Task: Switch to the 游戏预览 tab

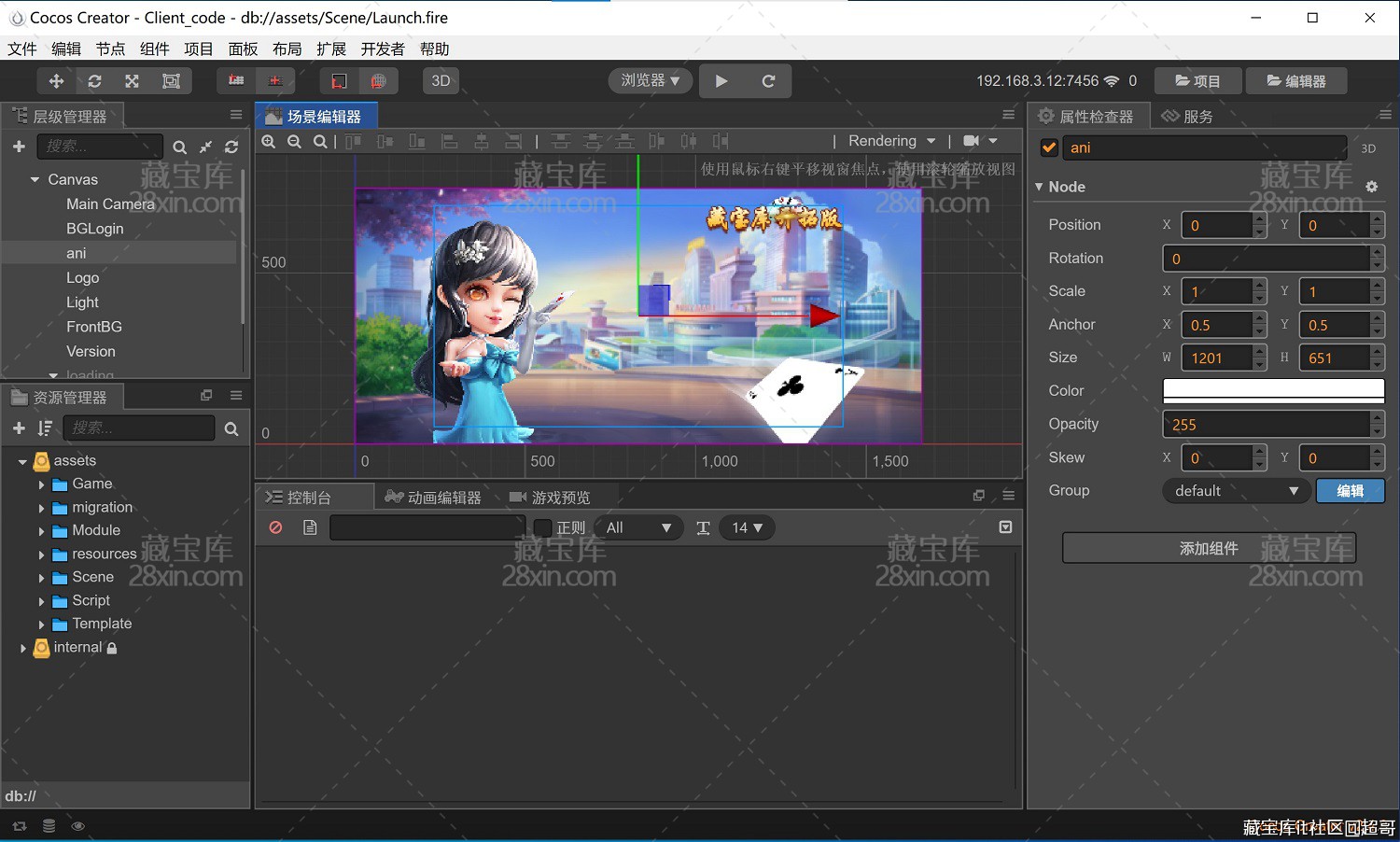Action: (550, 498)
